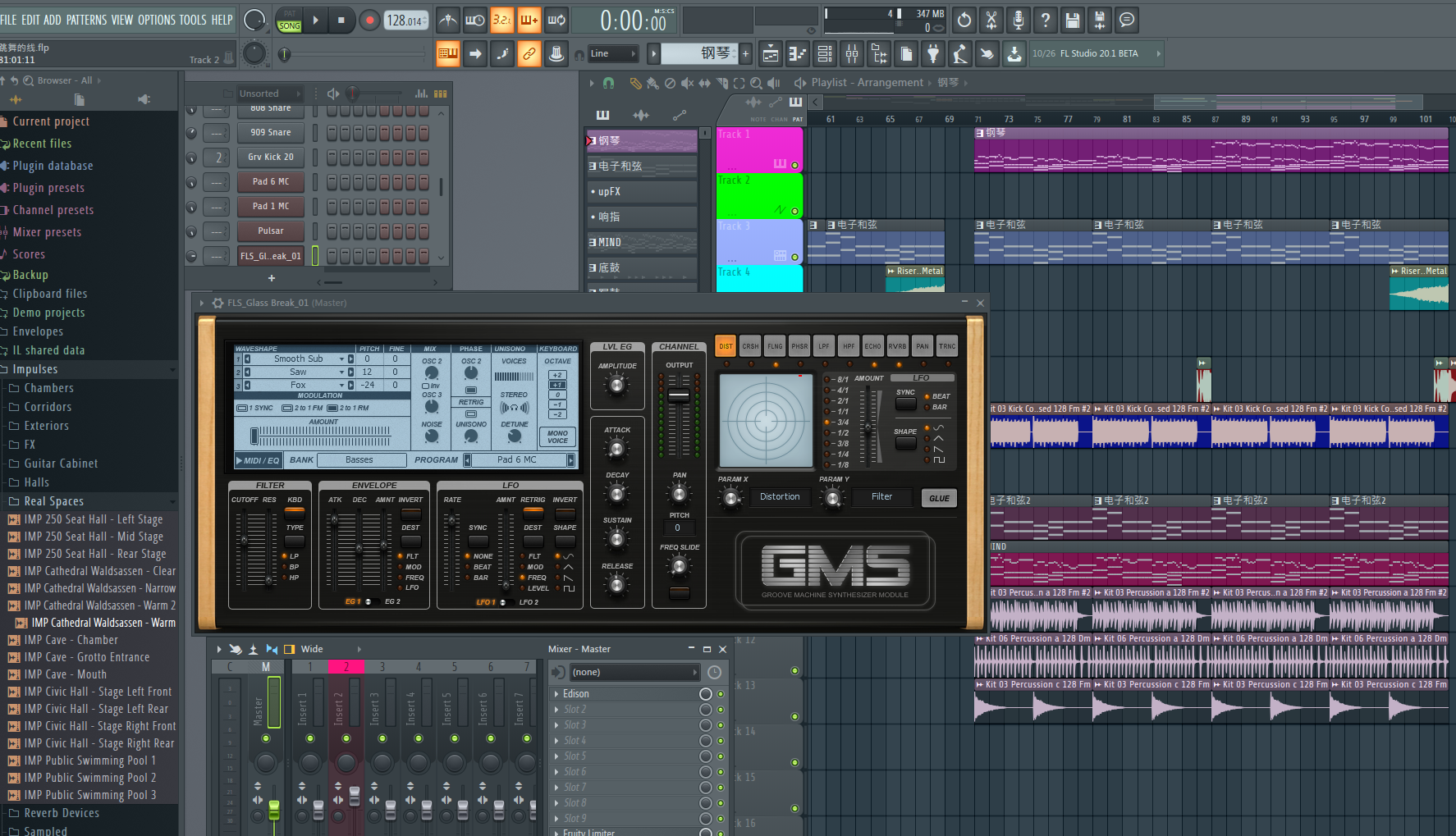Image resolution: width=1456 pixels, height=836 pixels.
Task: Toggle the GLUE button in GMS
Action: [x=939, y=498]
